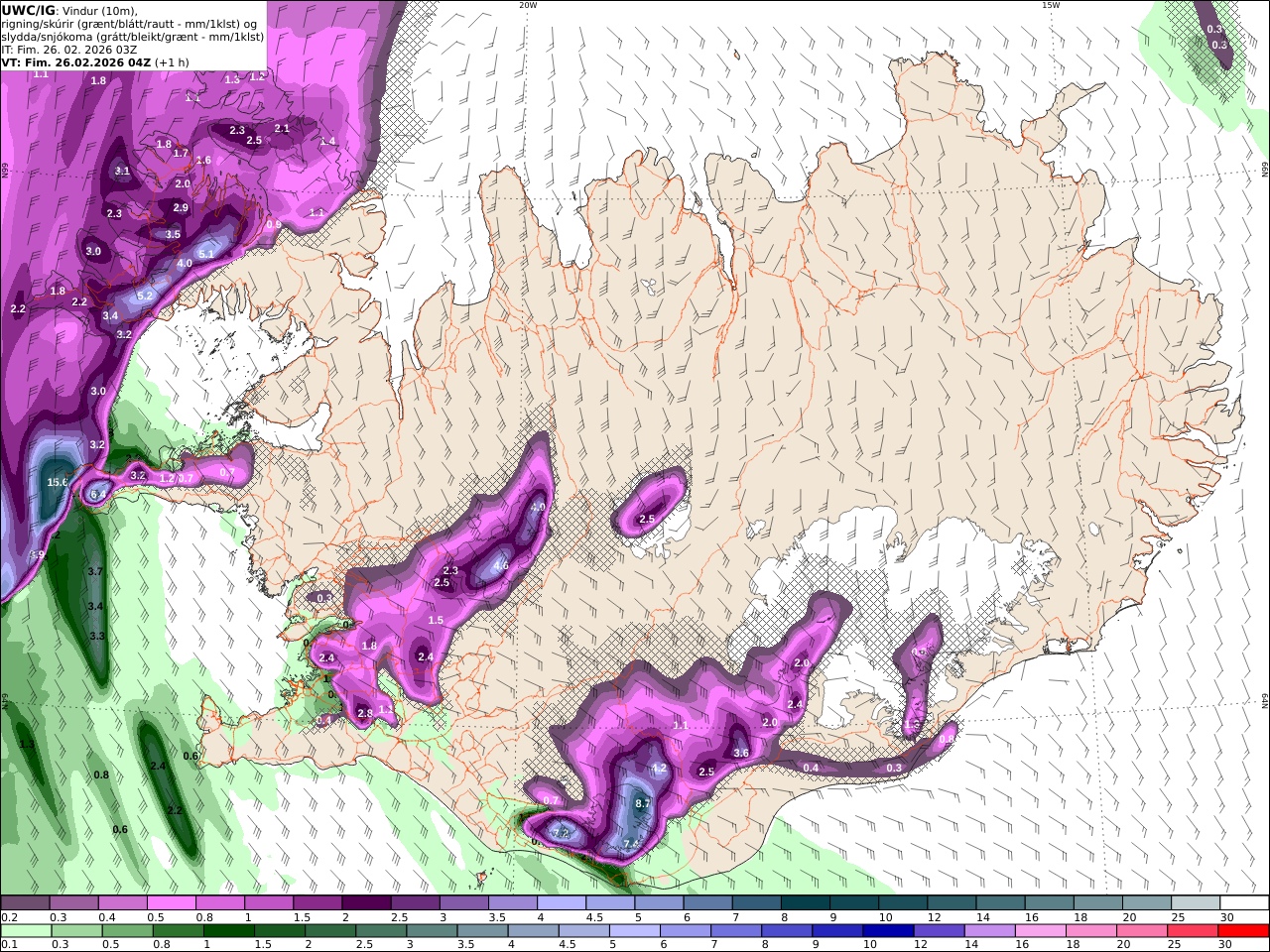Image resolution: width=1270 pixels, height=952 pixels.
Task: Click the 15.6 precipitation value
Action: 58,482
